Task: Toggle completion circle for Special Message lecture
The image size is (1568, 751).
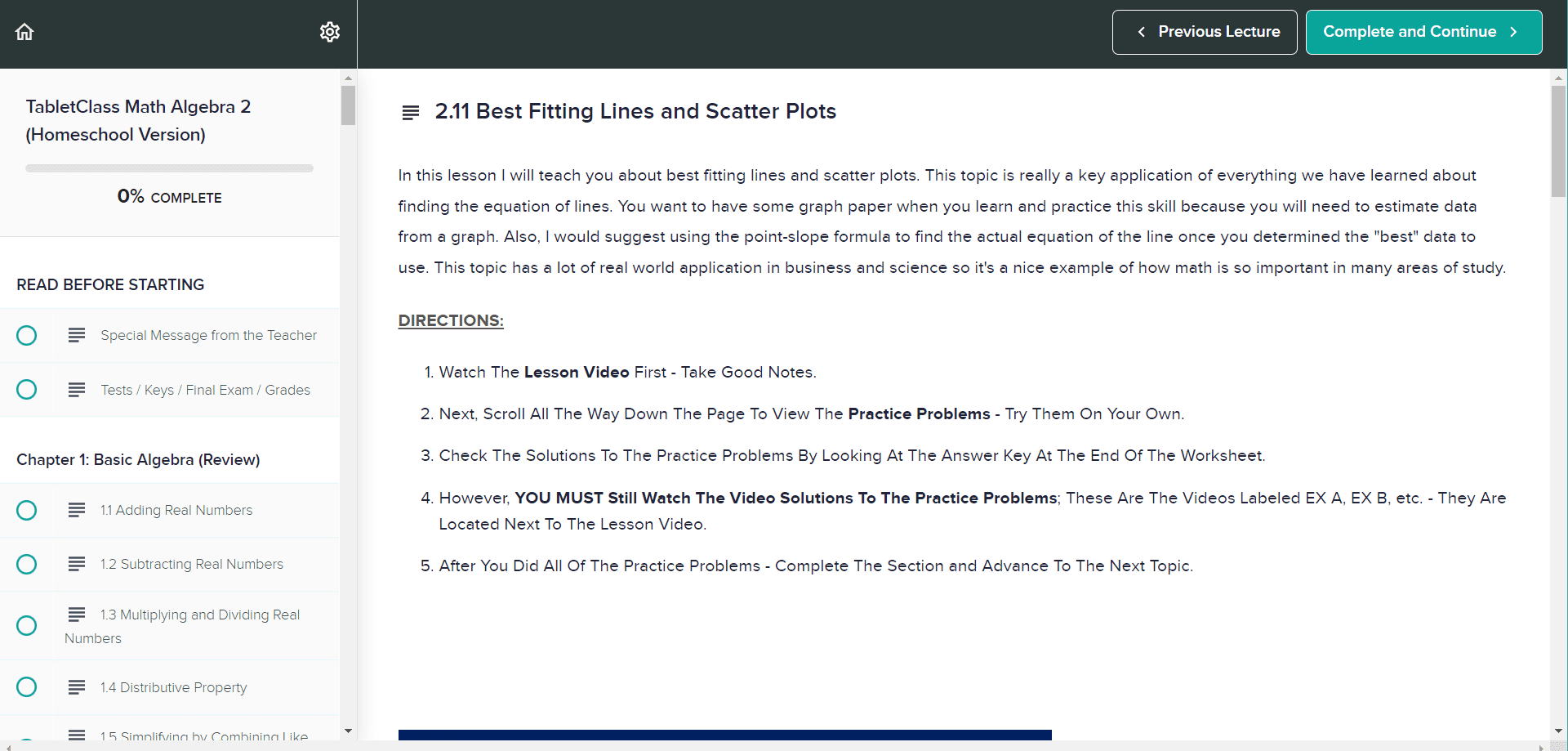Action: pyautogui.click(x=27, y=336)
